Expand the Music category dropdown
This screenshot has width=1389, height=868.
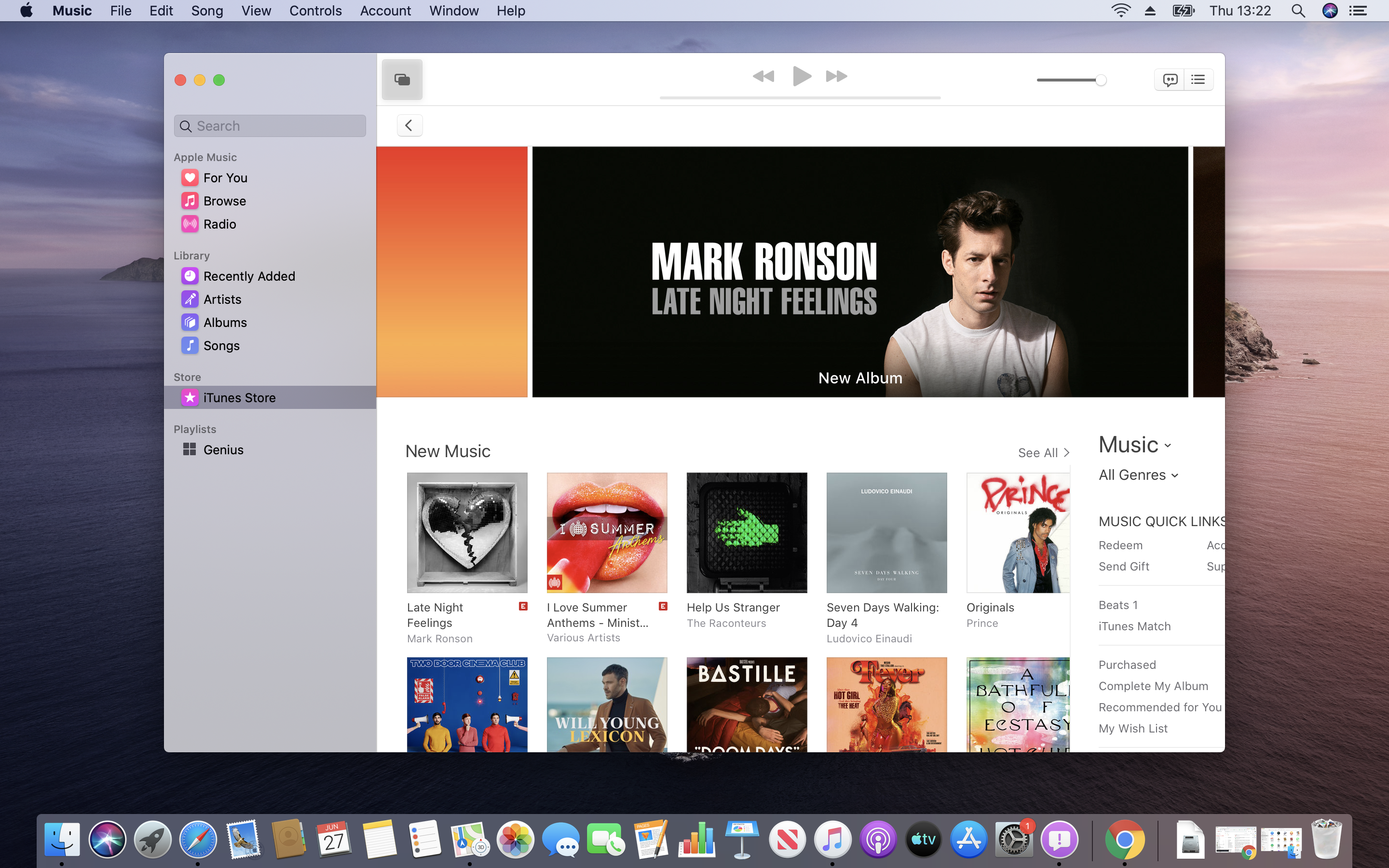coord(1135,445)
